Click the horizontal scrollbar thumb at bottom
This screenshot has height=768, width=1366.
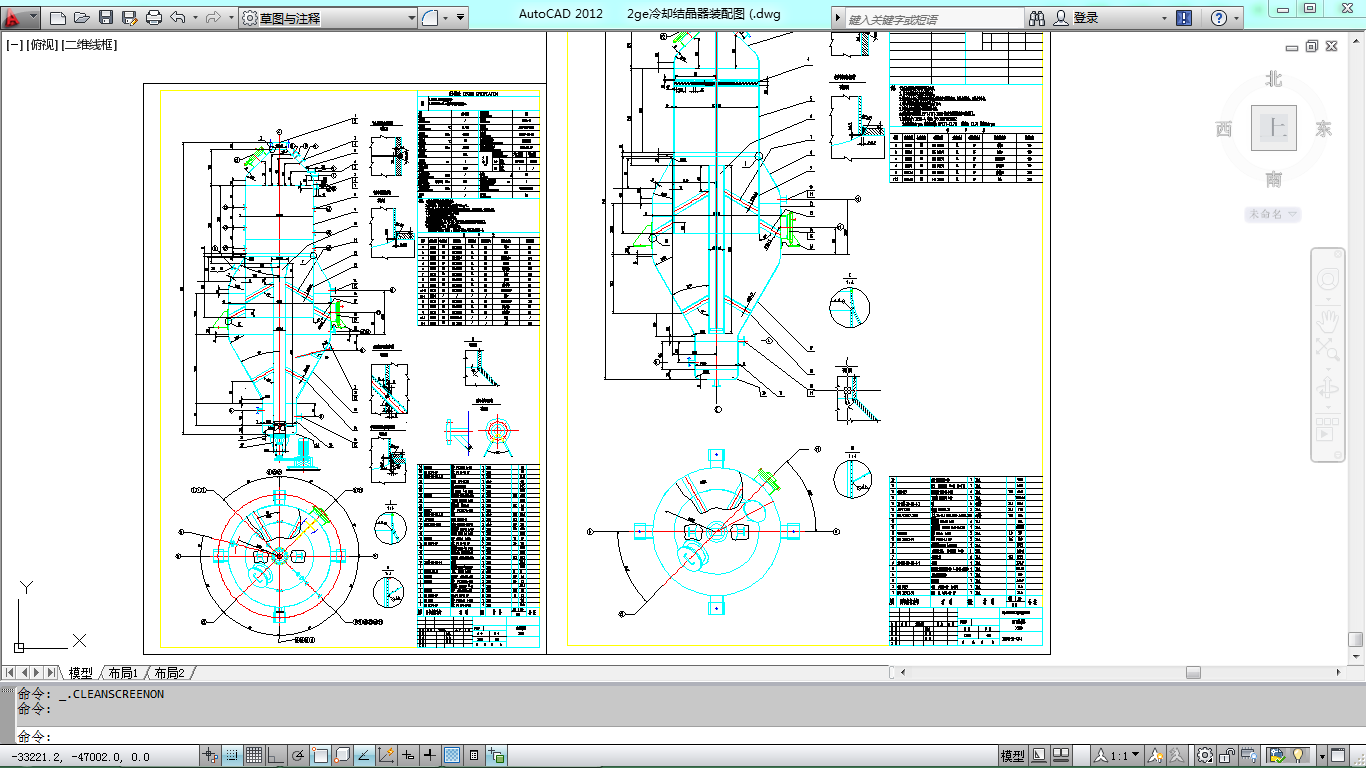point(1193,673)
